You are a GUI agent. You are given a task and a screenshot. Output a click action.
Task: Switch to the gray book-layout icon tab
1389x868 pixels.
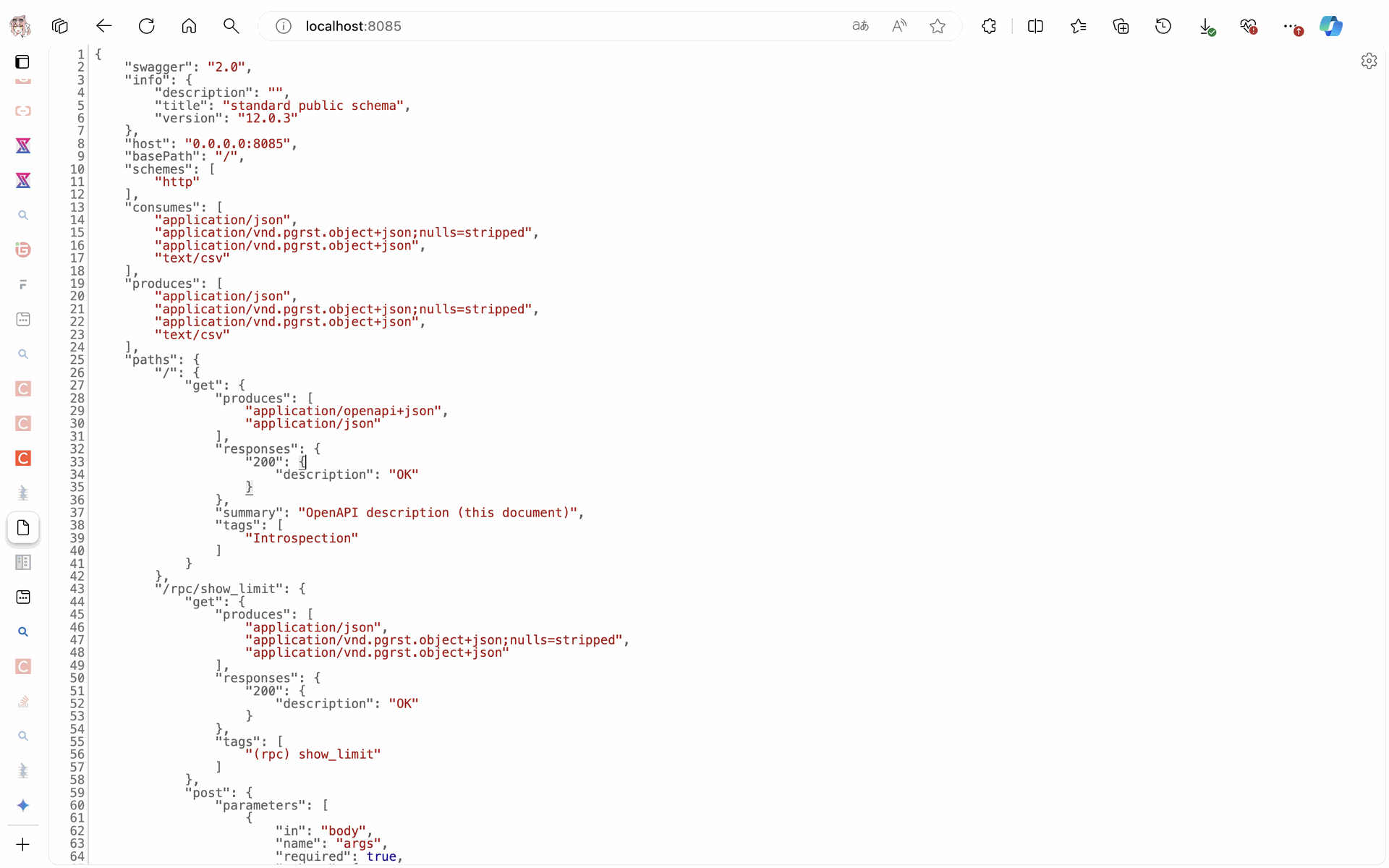coord(23,563)
